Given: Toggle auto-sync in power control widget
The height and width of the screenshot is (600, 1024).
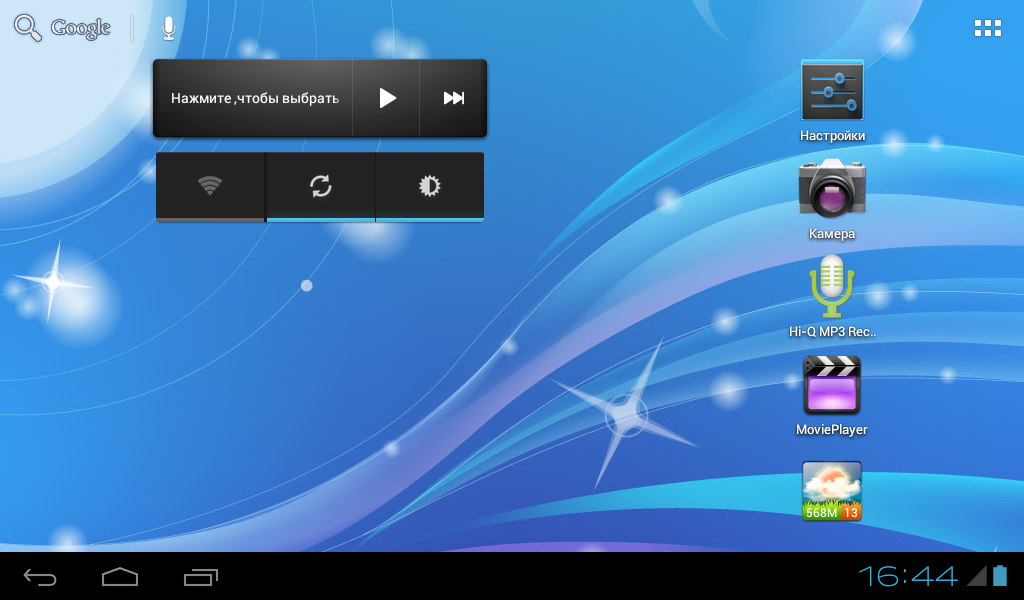Looking at the screenshot, I should (320, 186).
